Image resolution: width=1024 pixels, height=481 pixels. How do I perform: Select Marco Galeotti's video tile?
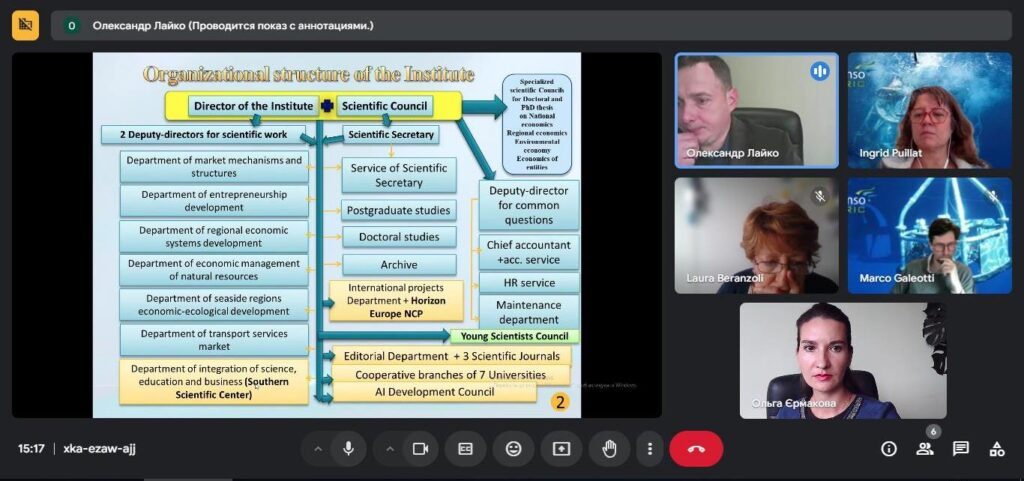(915, 236)
